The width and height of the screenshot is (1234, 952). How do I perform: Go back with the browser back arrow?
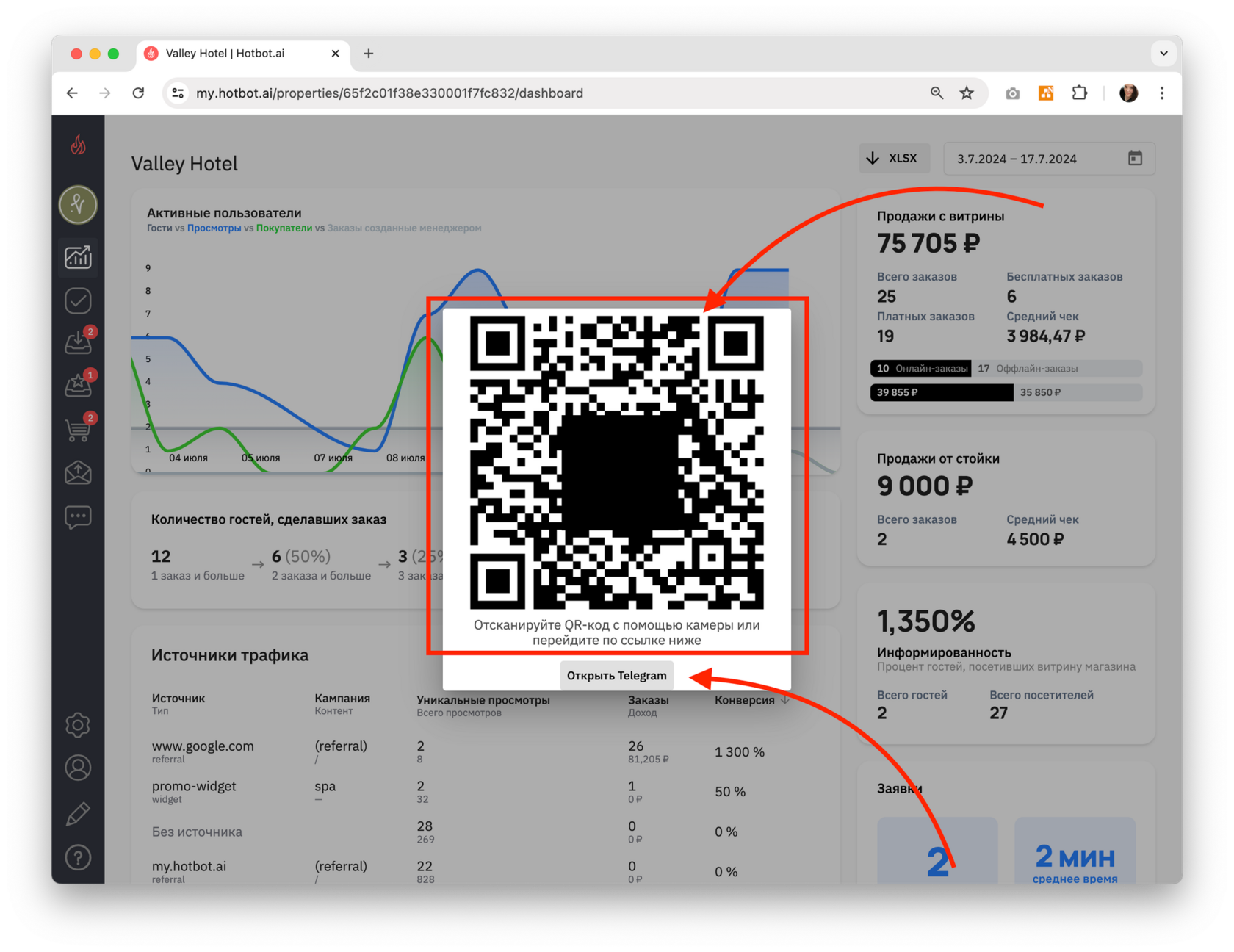[x=72, y=93]
